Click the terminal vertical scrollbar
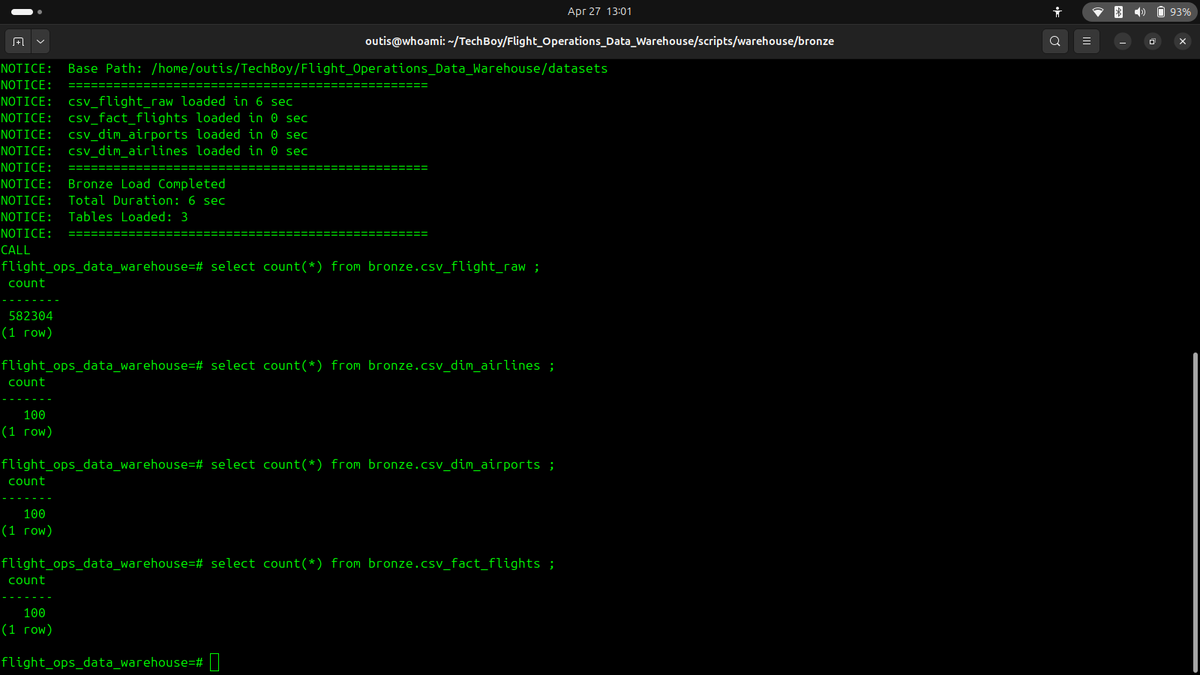The height and width of the screenshot is (675, 1200). tap(1195, 510)
